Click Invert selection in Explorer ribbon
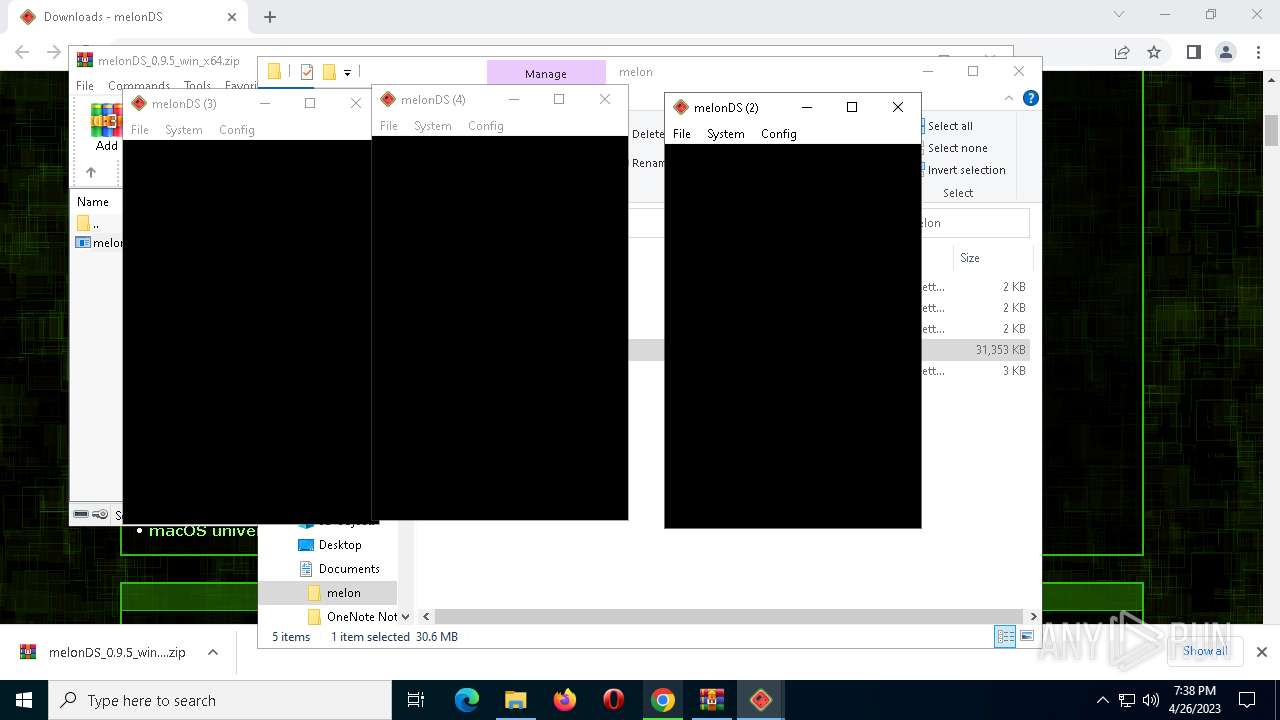The width and height of the screenshot is (1280, 720). click(x=965, y=170)
